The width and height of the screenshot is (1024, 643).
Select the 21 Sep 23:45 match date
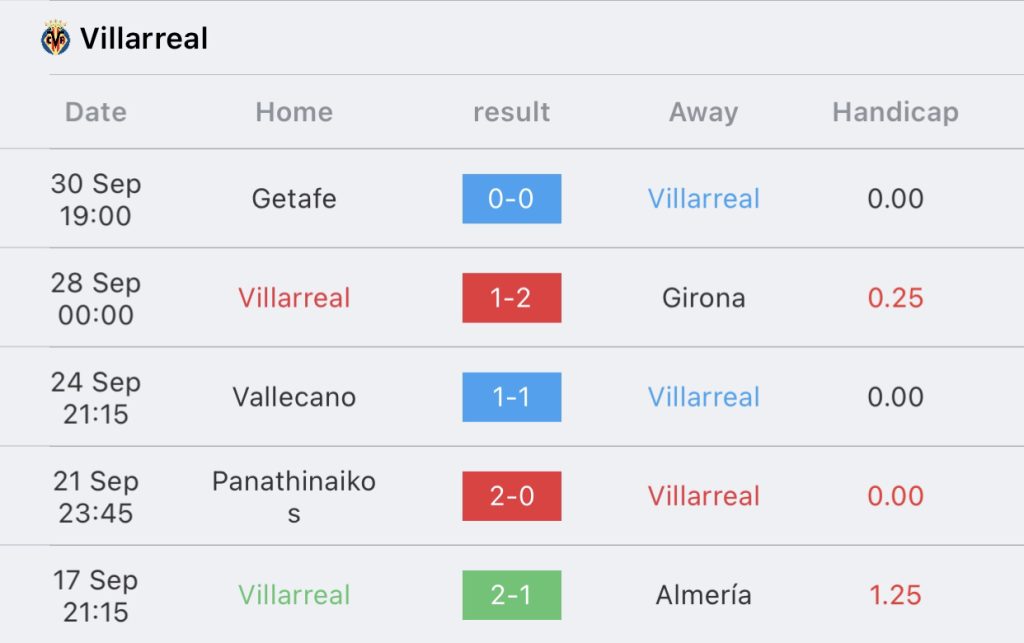96,497
